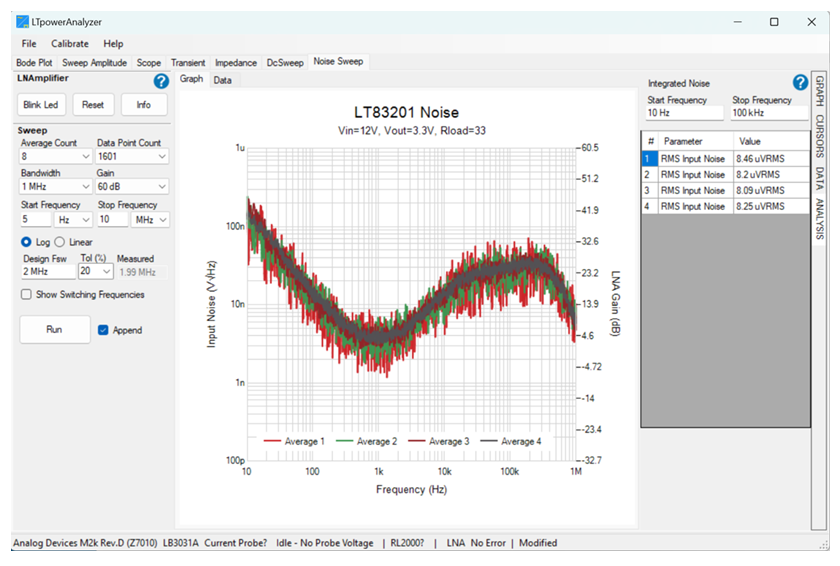
Task: Switch to the Transient tab
Action: tap(188, 63)
